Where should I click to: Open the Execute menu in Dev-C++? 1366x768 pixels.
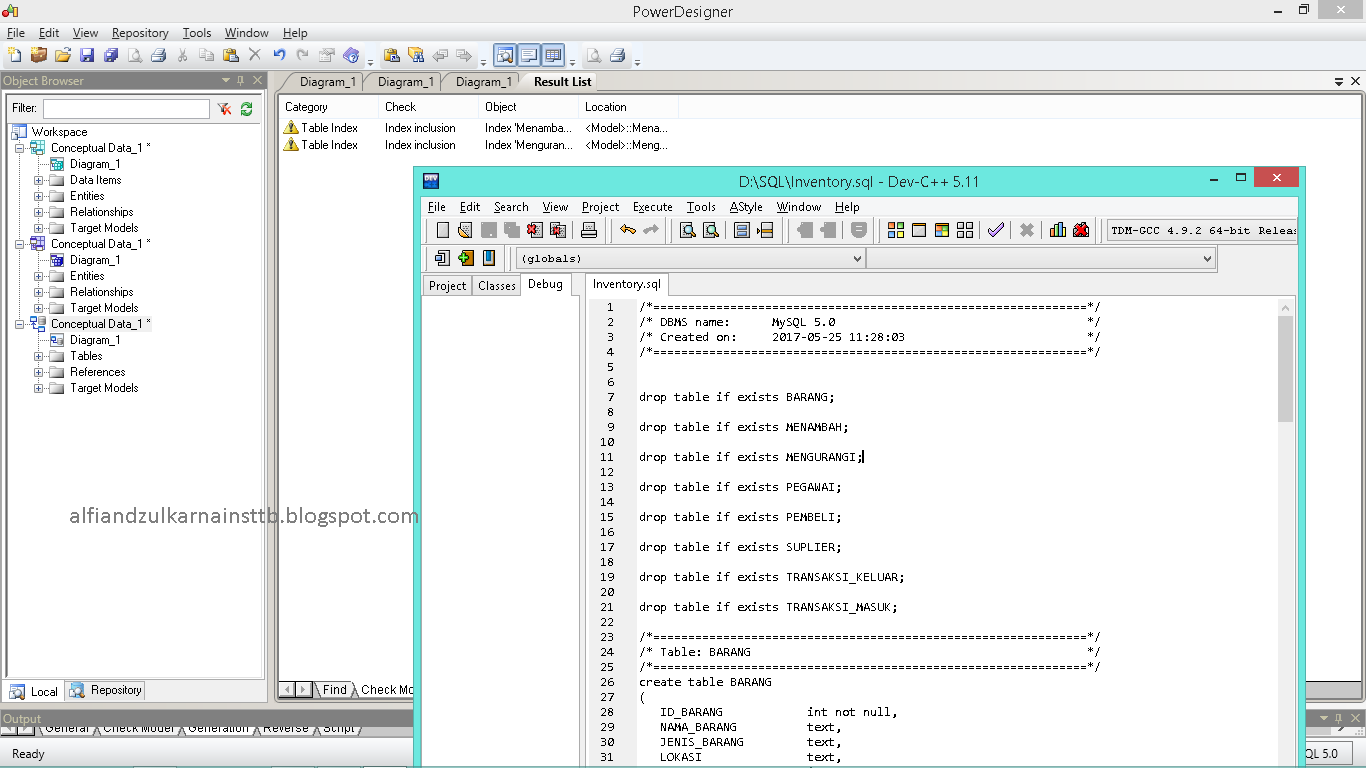tap(652, 207)
